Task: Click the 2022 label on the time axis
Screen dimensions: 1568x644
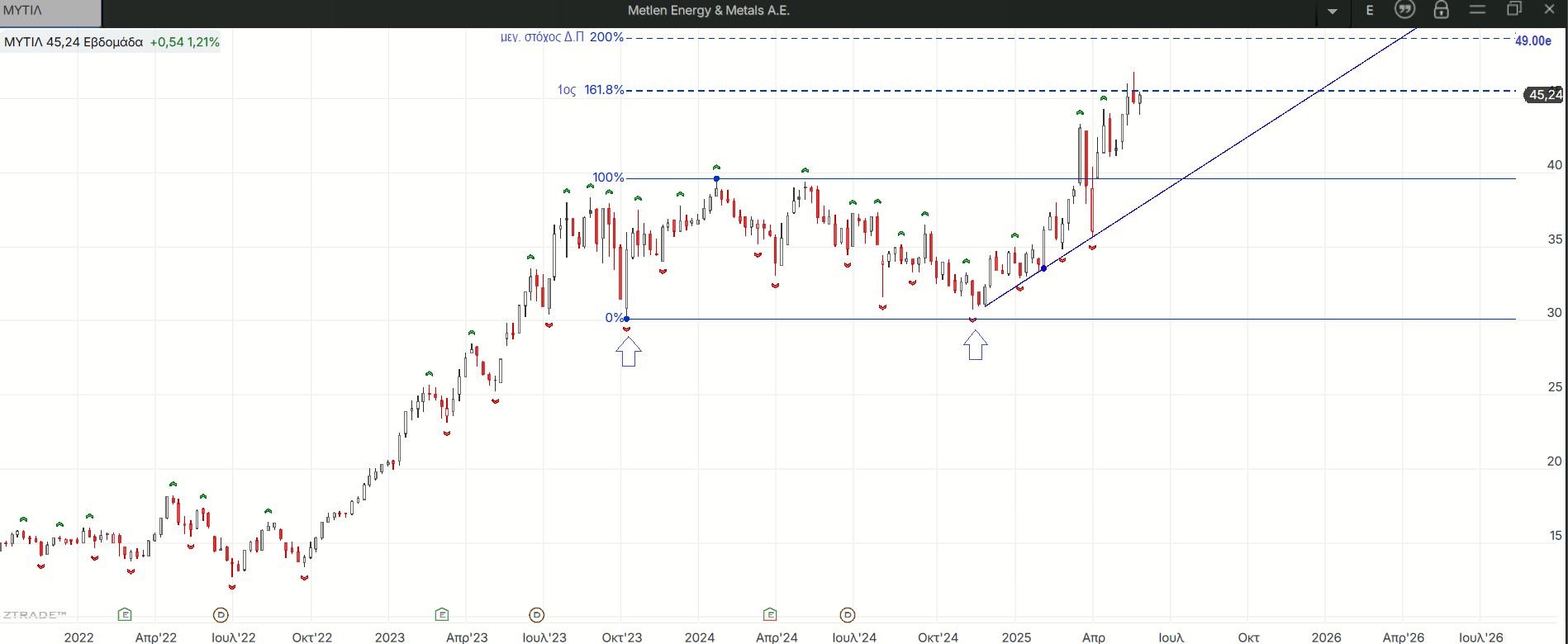Action: [x=79, y=637]
